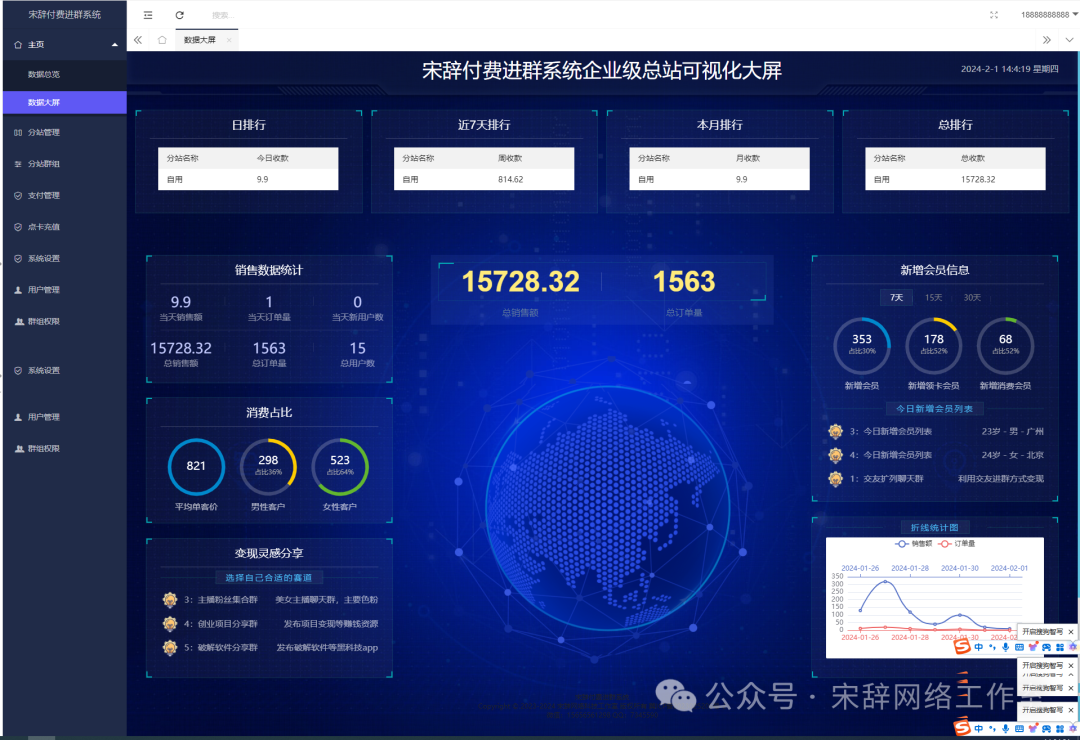Switch member stats to 15天 view

pos(933,297)
